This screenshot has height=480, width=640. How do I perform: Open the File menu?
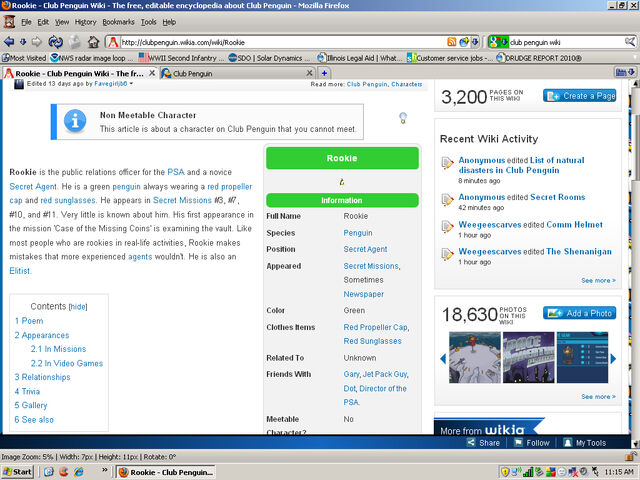pyautogui.click(x=26, y=22)
